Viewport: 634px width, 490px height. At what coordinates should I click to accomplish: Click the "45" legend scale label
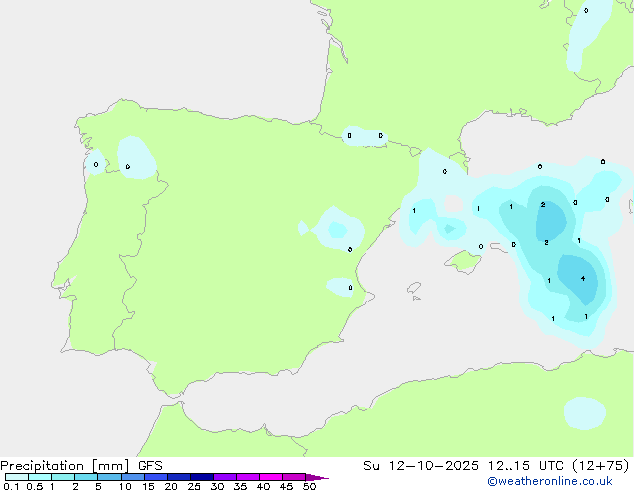[286, 486]
